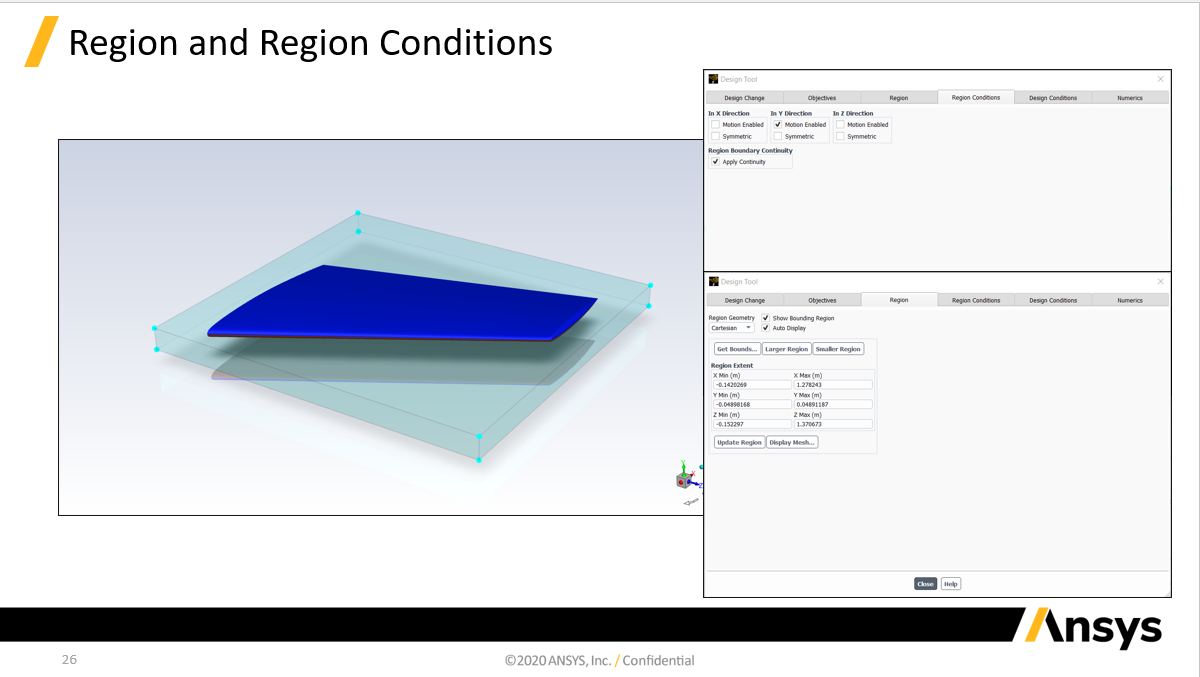Click the Get Bounds... button
The width and height of the screenshot is (1200, 677).
click(x=737, y=349)
